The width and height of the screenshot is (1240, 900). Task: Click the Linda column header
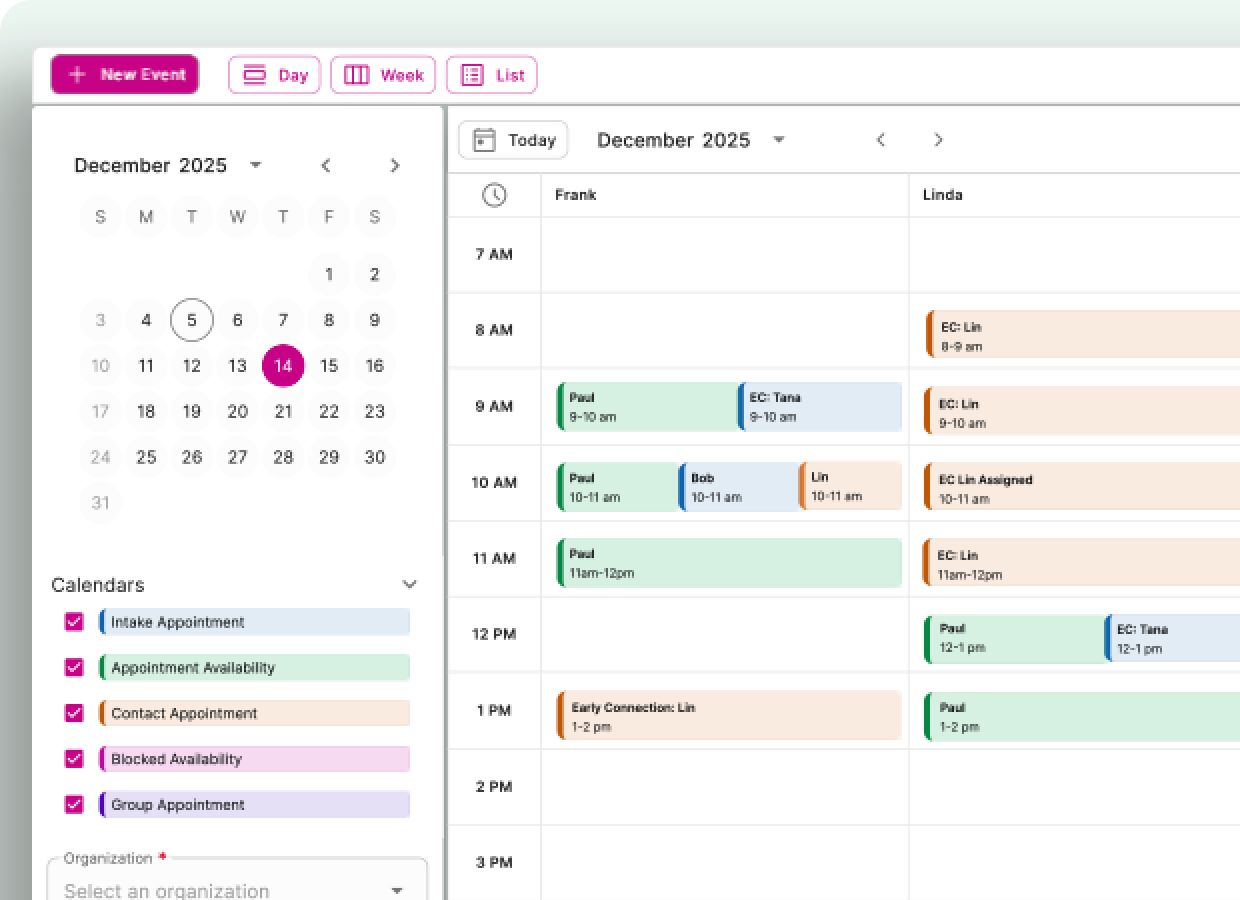(x=940, y=195)
